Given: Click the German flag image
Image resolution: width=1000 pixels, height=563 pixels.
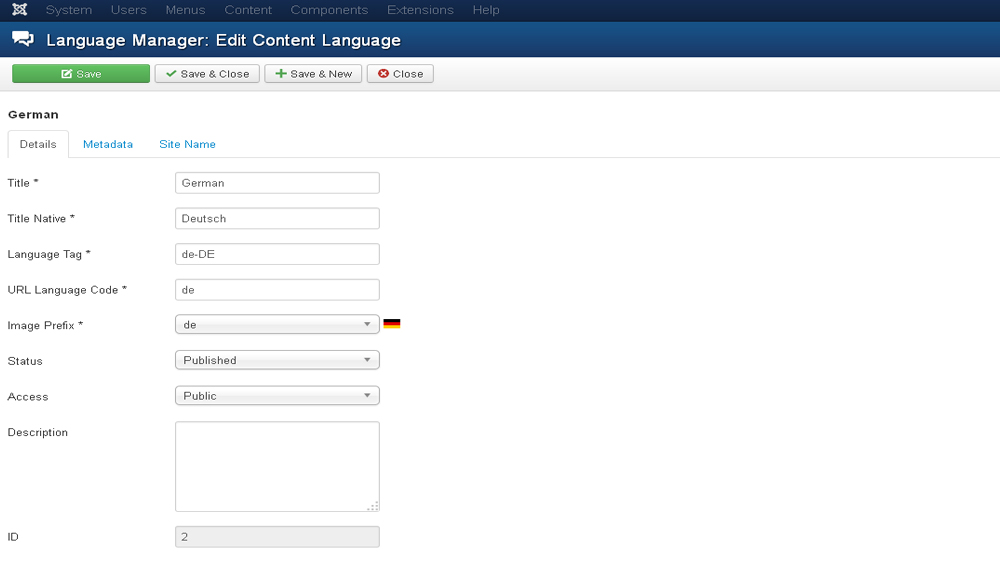Looking at the screenshot, I should coord(392,324).
